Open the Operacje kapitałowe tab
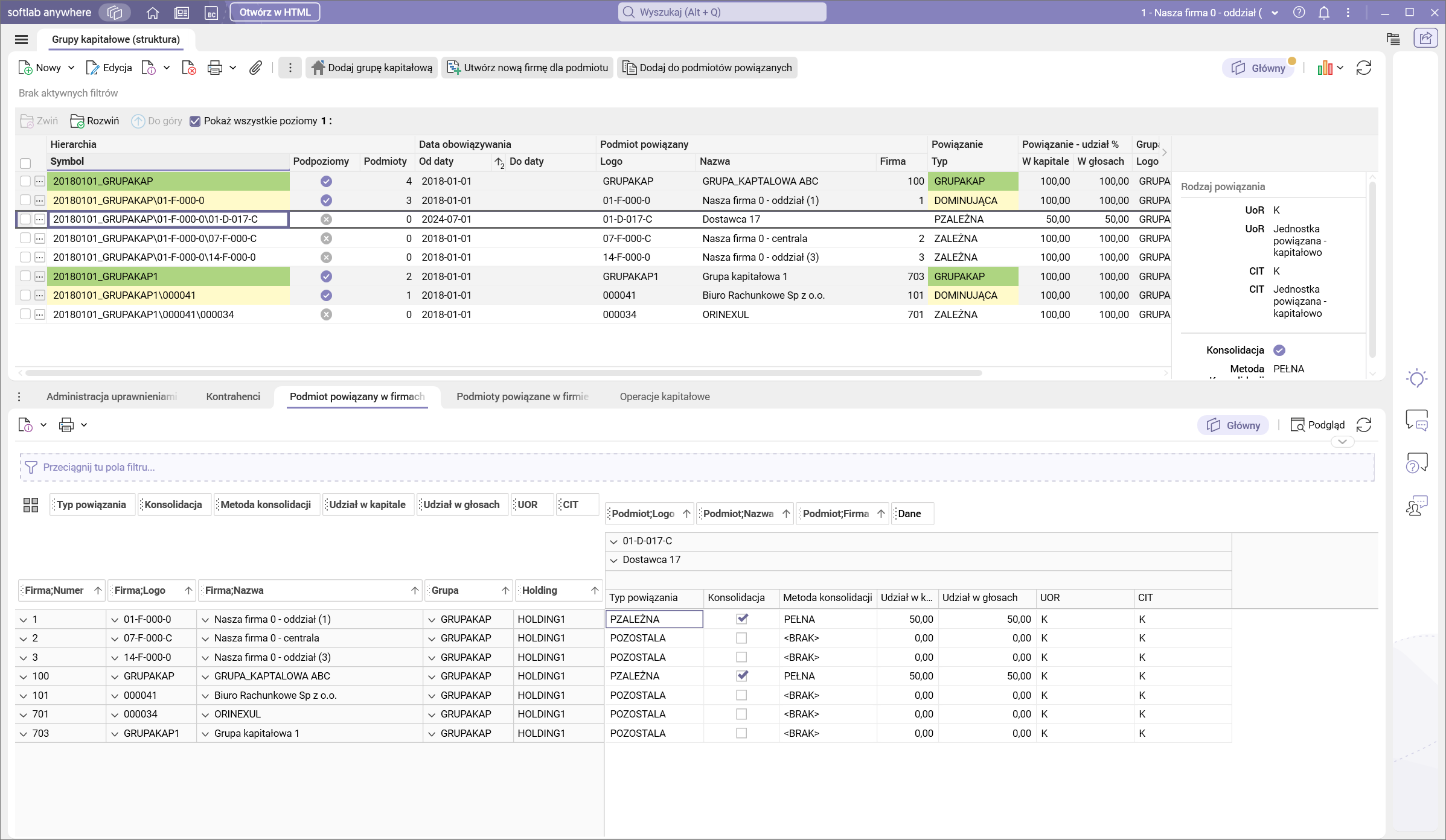The width and height of the screenshot is (1446, 840). tap(664, 396)
